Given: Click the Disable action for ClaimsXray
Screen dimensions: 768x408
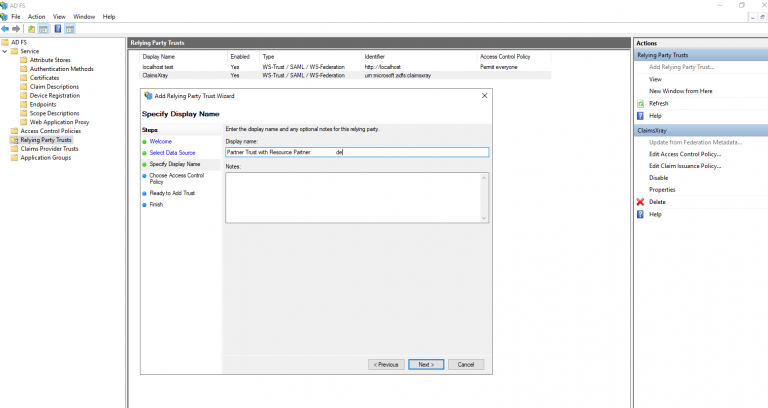Looking at the screenshot, I should point(658,178).
